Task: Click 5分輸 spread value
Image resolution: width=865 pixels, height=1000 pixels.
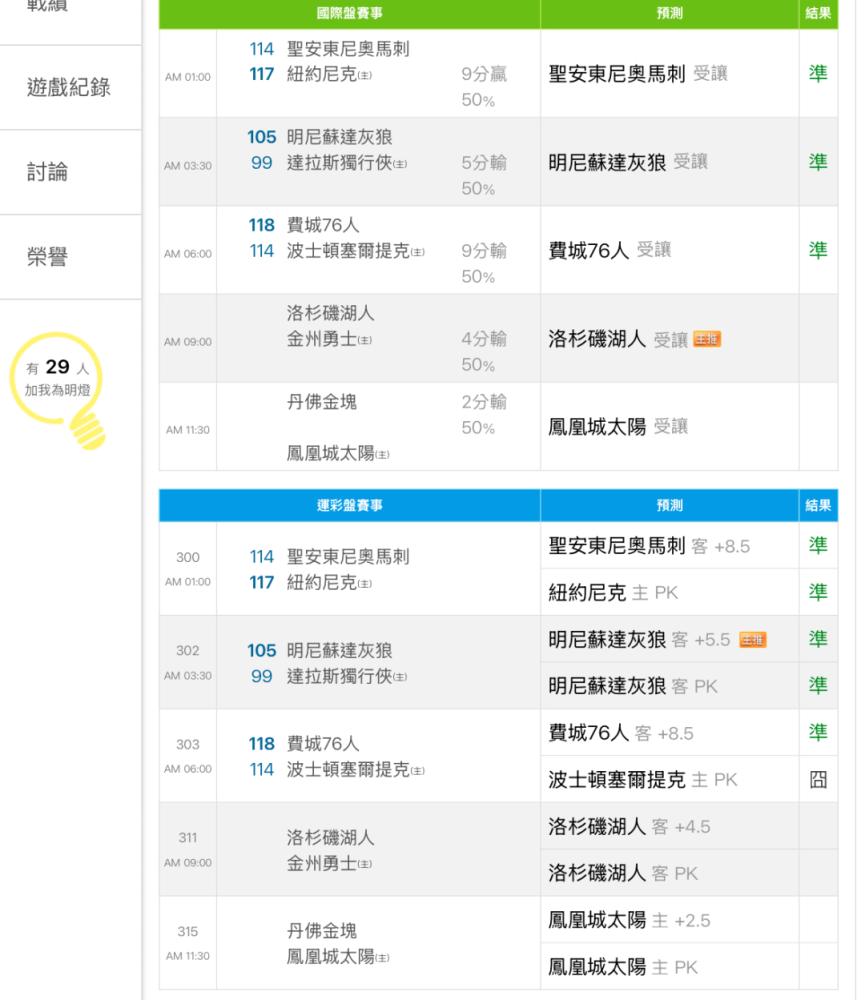Action: point(484,163)
